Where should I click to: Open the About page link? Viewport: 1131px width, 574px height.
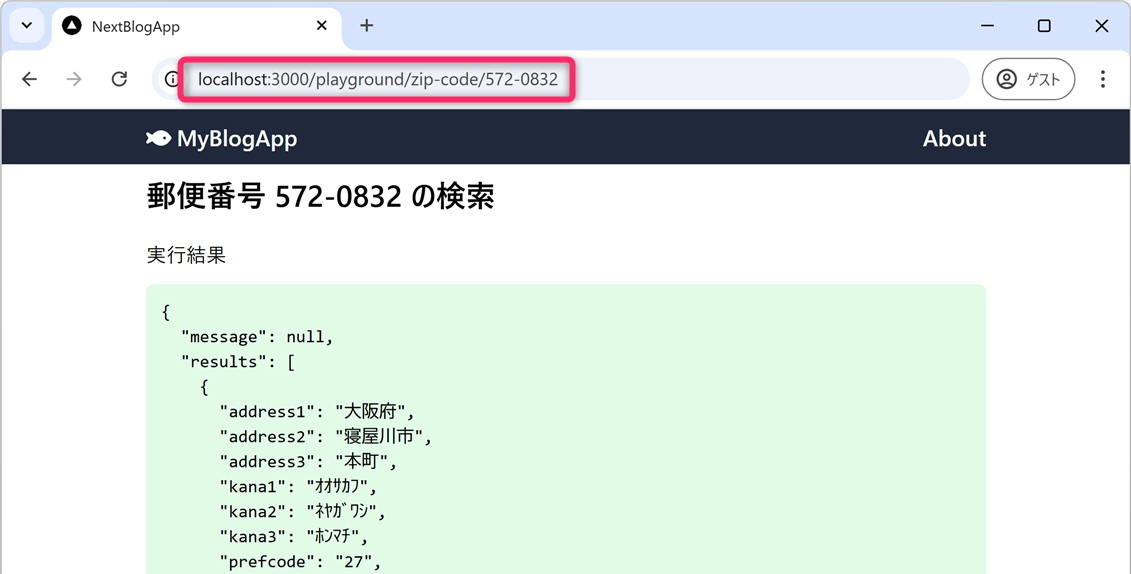(x=954, y=139)
